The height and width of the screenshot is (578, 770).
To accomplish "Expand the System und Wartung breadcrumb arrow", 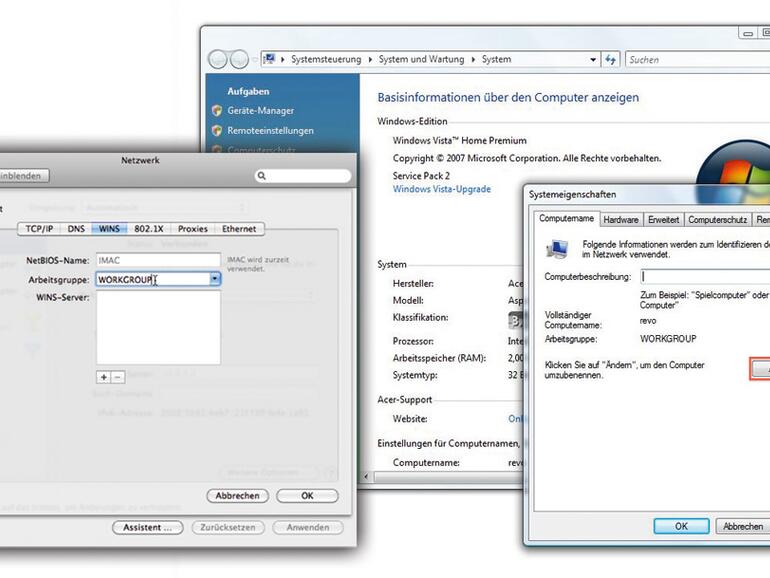I will (473, 59).
